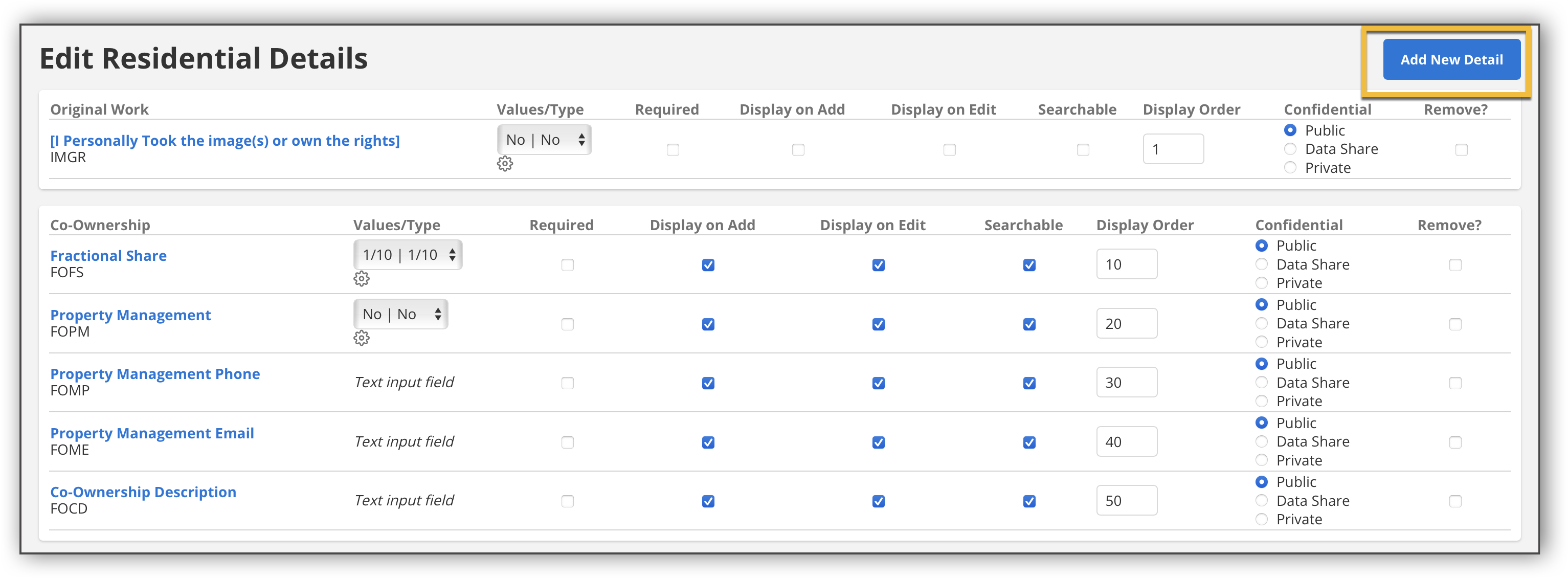This screenshot has width=1568, height=578.
Task: Uncheck Display on Add for Fractional Share
Action: [708, 265]
